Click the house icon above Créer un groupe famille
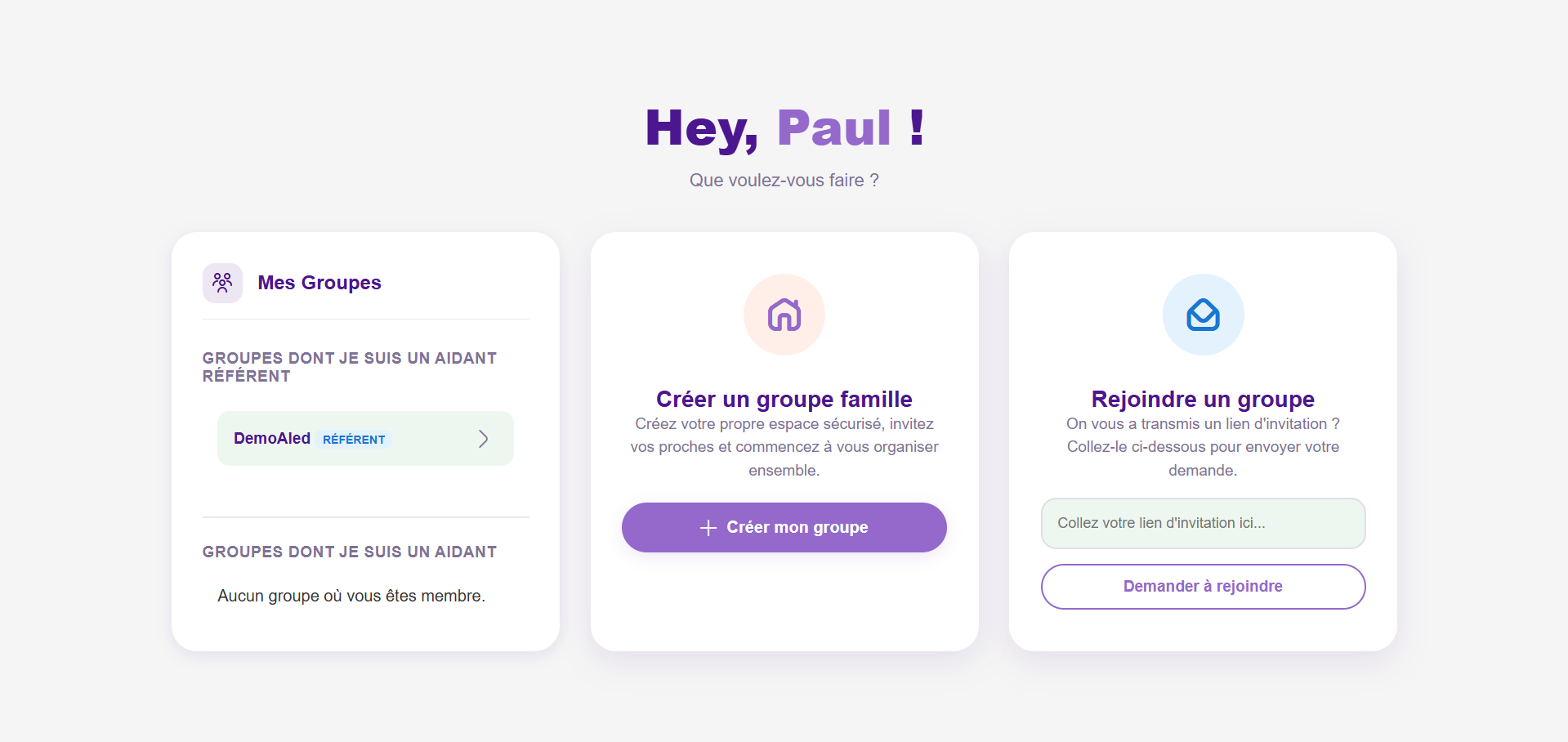The width and height of the screenshot is (1568, 742). (x=784, y=315)
